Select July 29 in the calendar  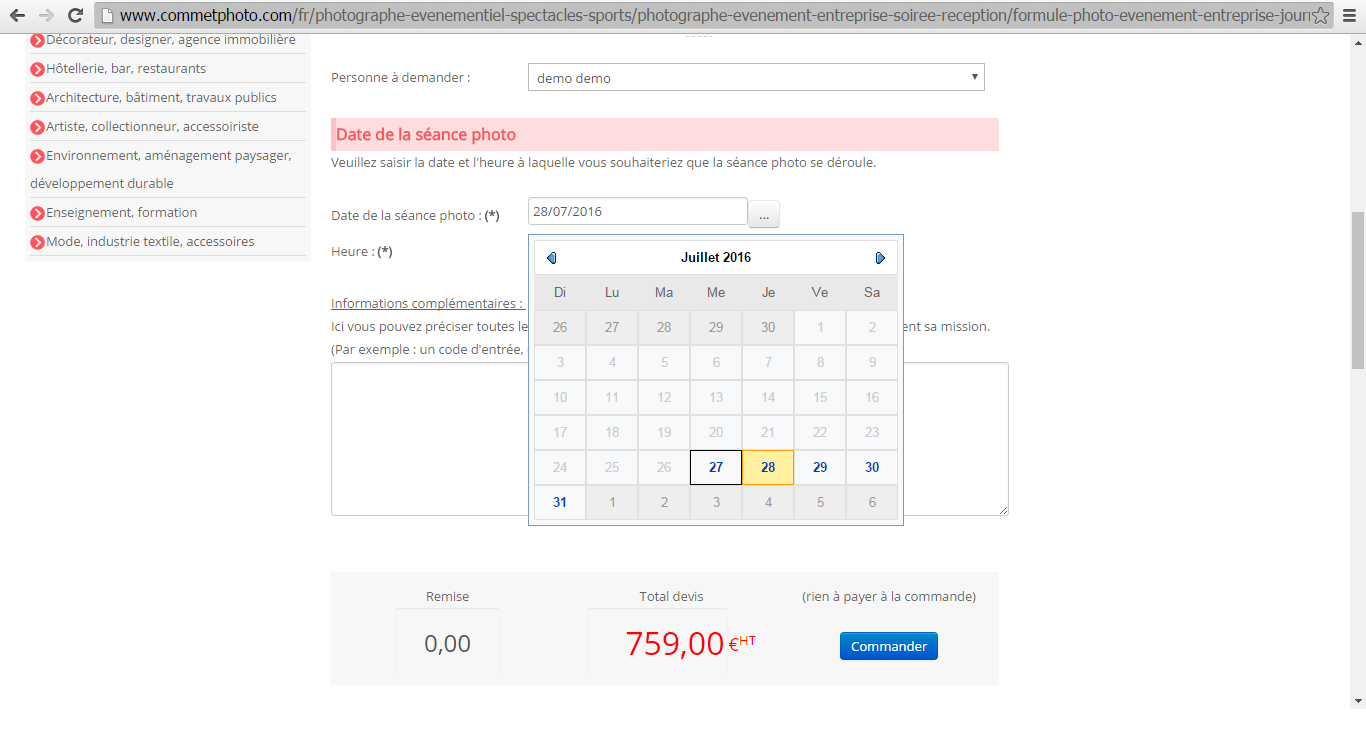pos(820,467)
